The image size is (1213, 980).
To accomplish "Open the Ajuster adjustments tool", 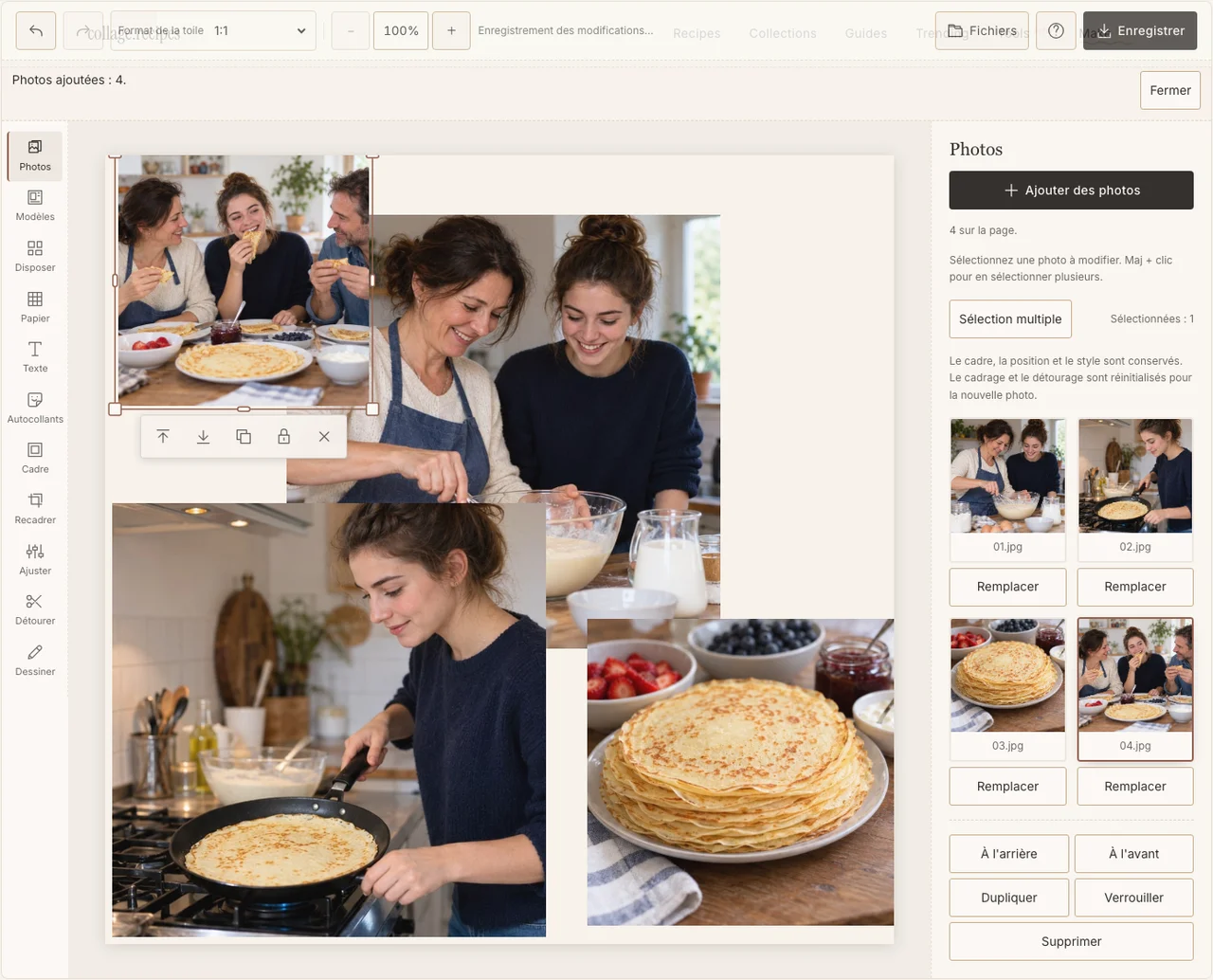I will (35, 559).
